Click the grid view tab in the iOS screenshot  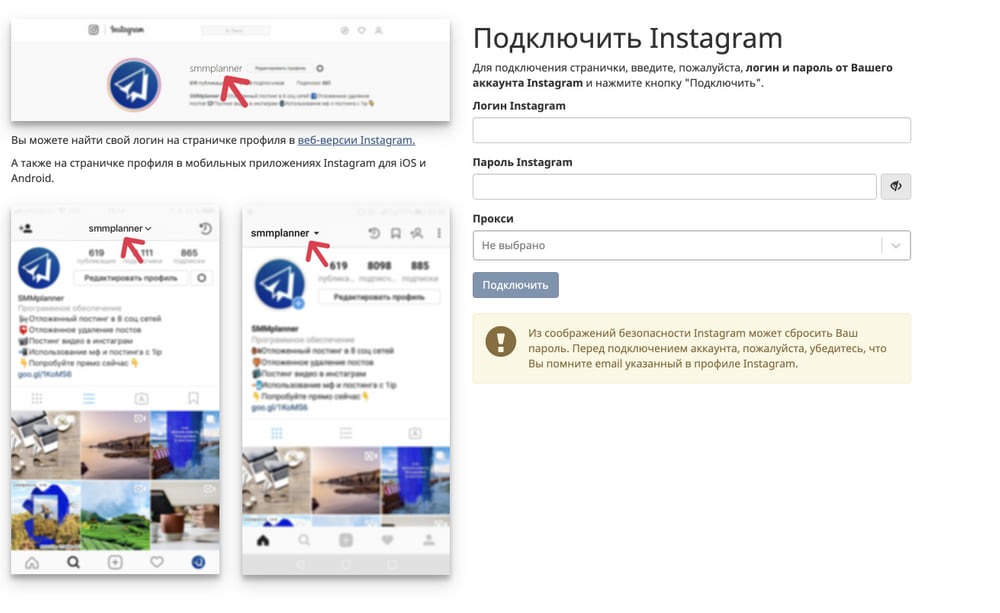coord(37,398)
